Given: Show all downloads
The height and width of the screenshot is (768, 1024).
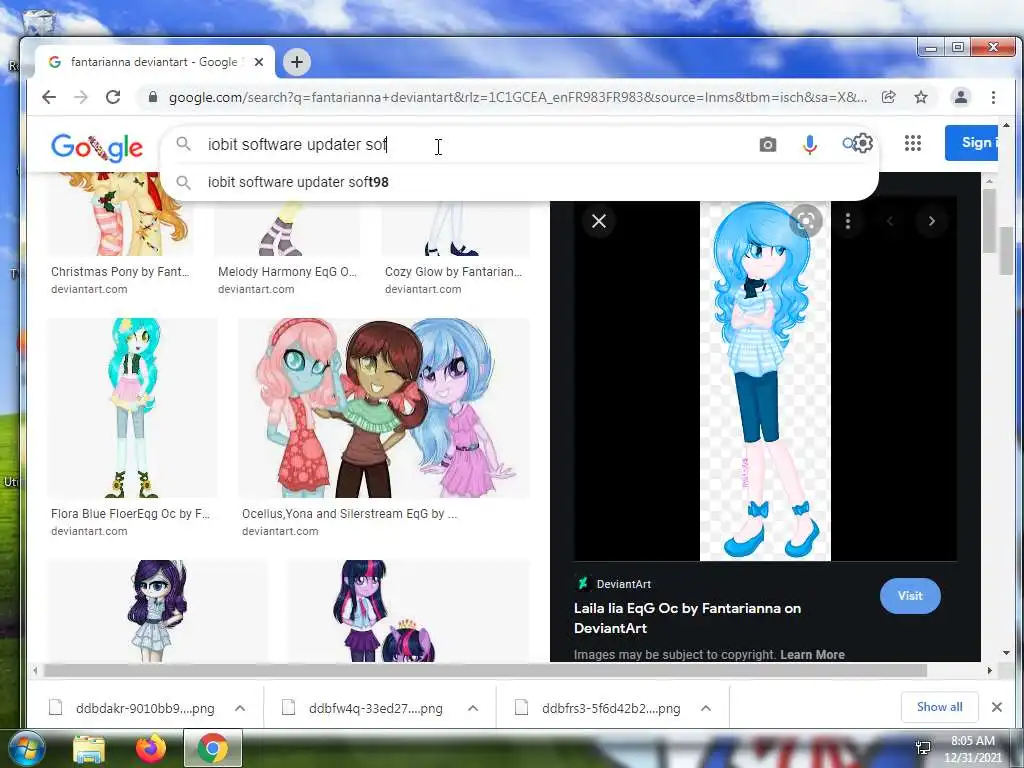Looking at the screenshot, I should click(x=939, y=707).
